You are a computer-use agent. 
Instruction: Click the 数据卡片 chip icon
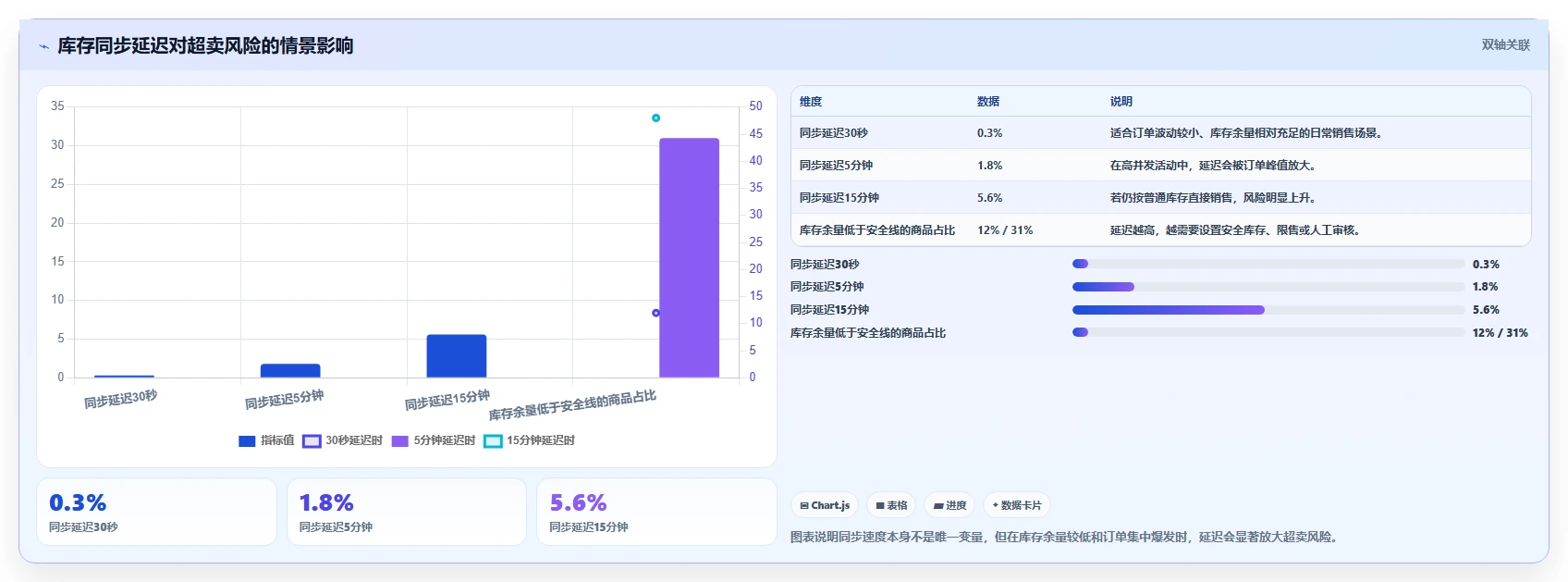click(995, 505)
